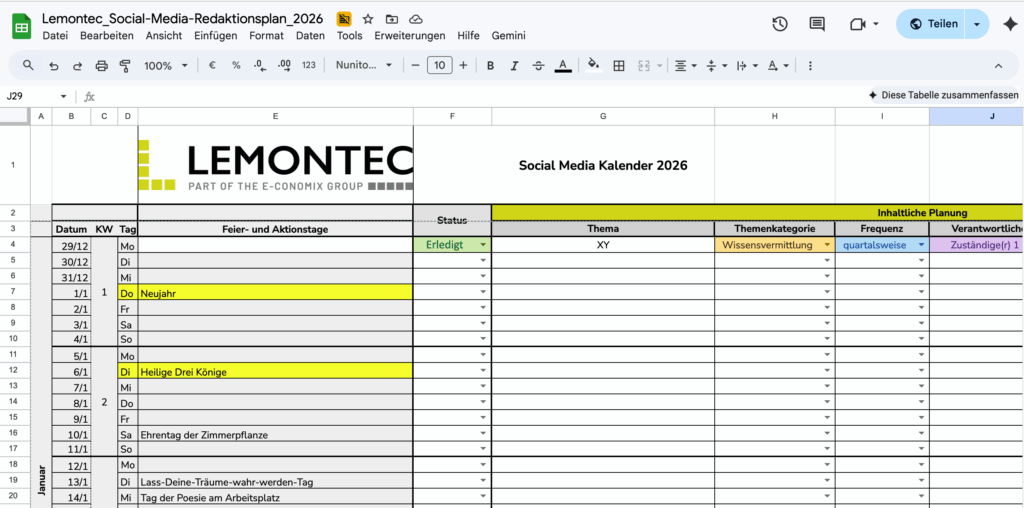Viewport: 1024px width, 508px height.
Task: Toggle strikethrough formatting
Action: (539, 66)
